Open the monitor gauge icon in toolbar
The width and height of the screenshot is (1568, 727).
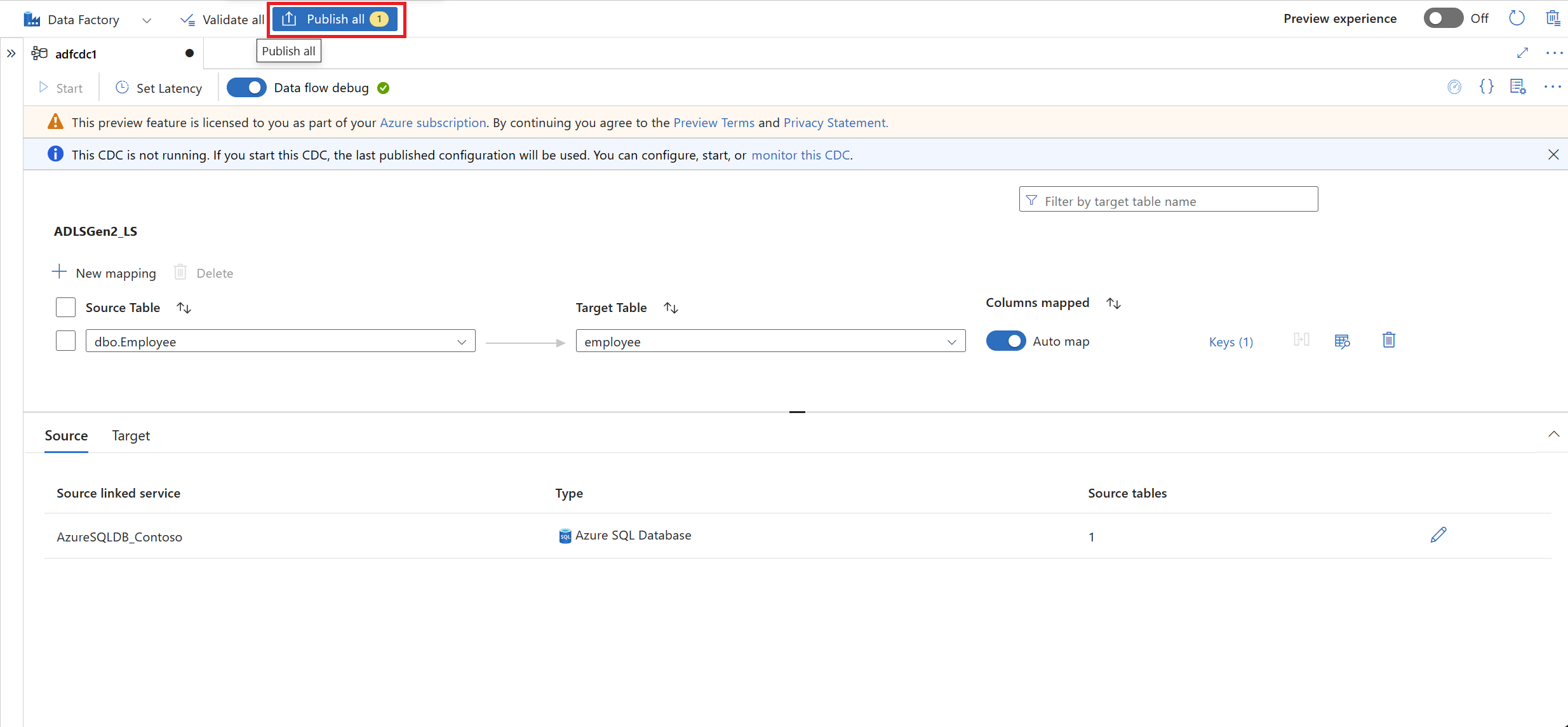coord(1454,87)
